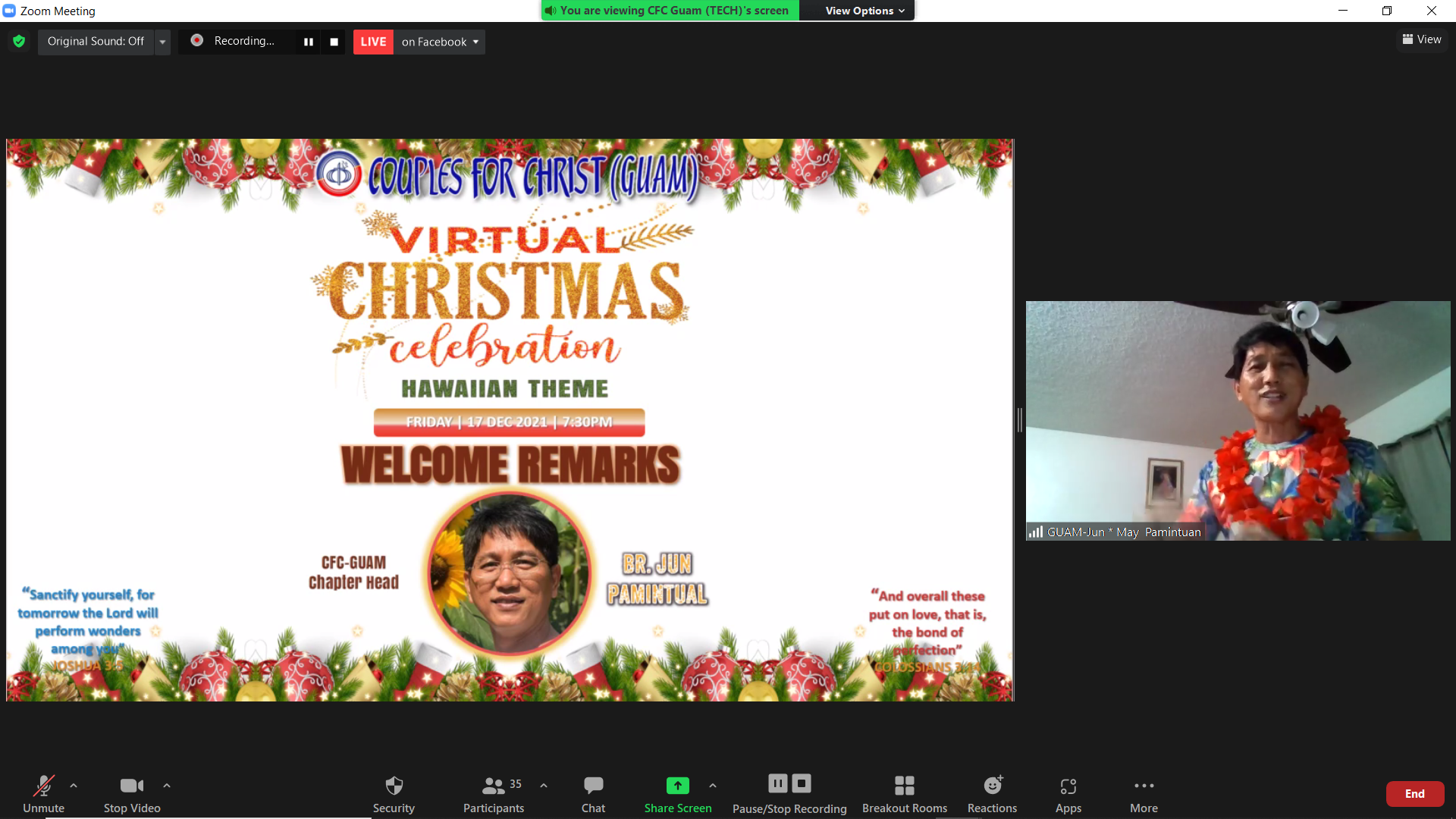
Task: Click the View layout button
Action: click(1422, 39)
